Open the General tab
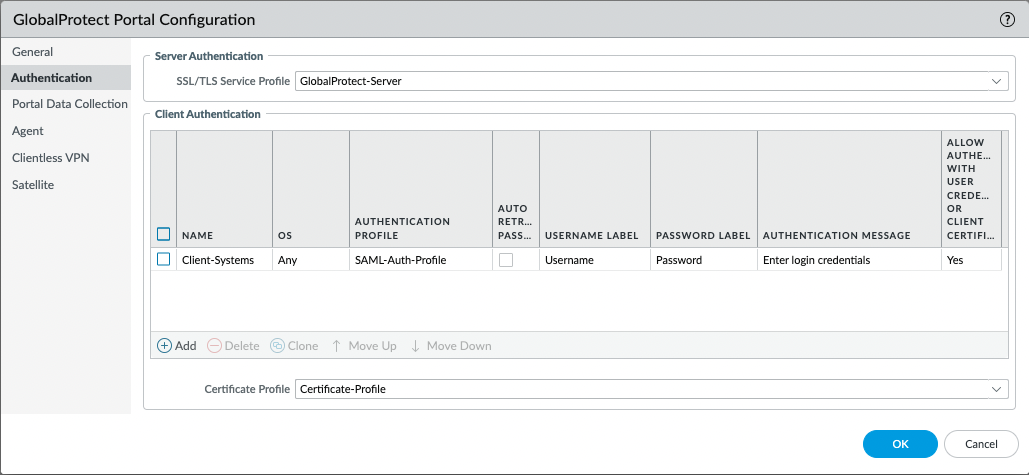Viewport: 1029px width, 475px height. [x=32, y=52]
